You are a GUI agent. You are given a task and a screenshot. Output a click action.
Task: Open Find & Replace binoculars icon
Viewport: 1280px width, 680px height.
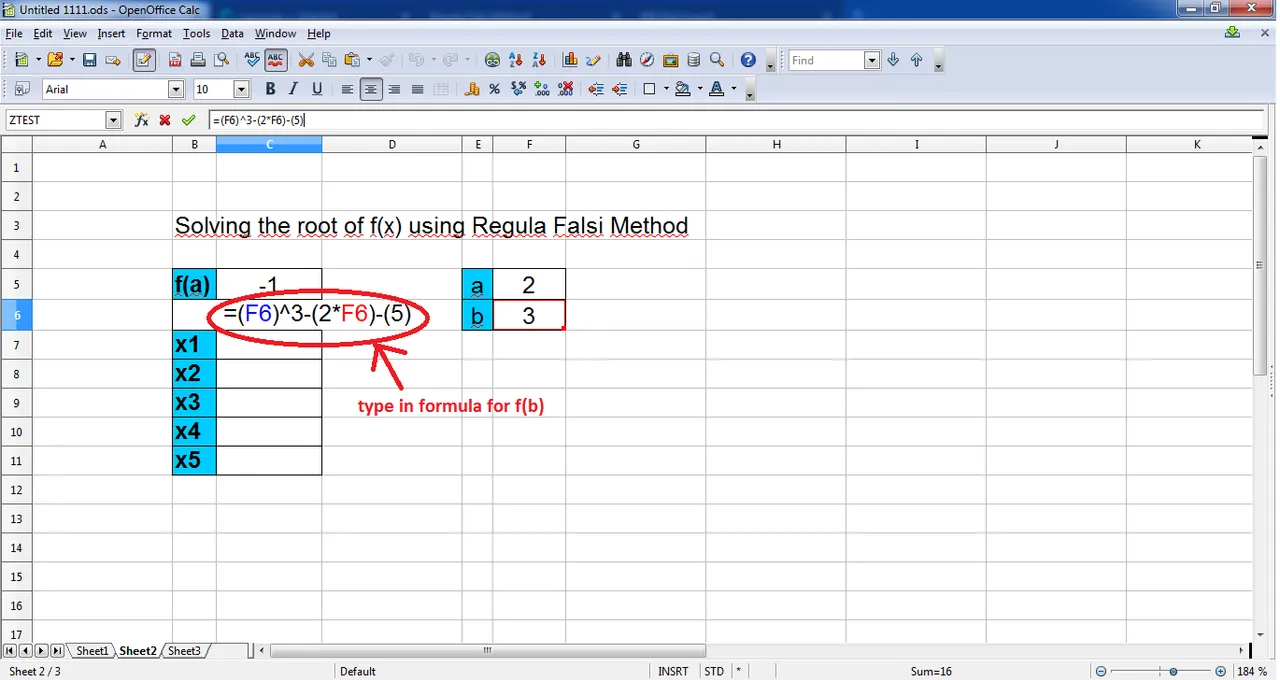[x=624, y=60]
